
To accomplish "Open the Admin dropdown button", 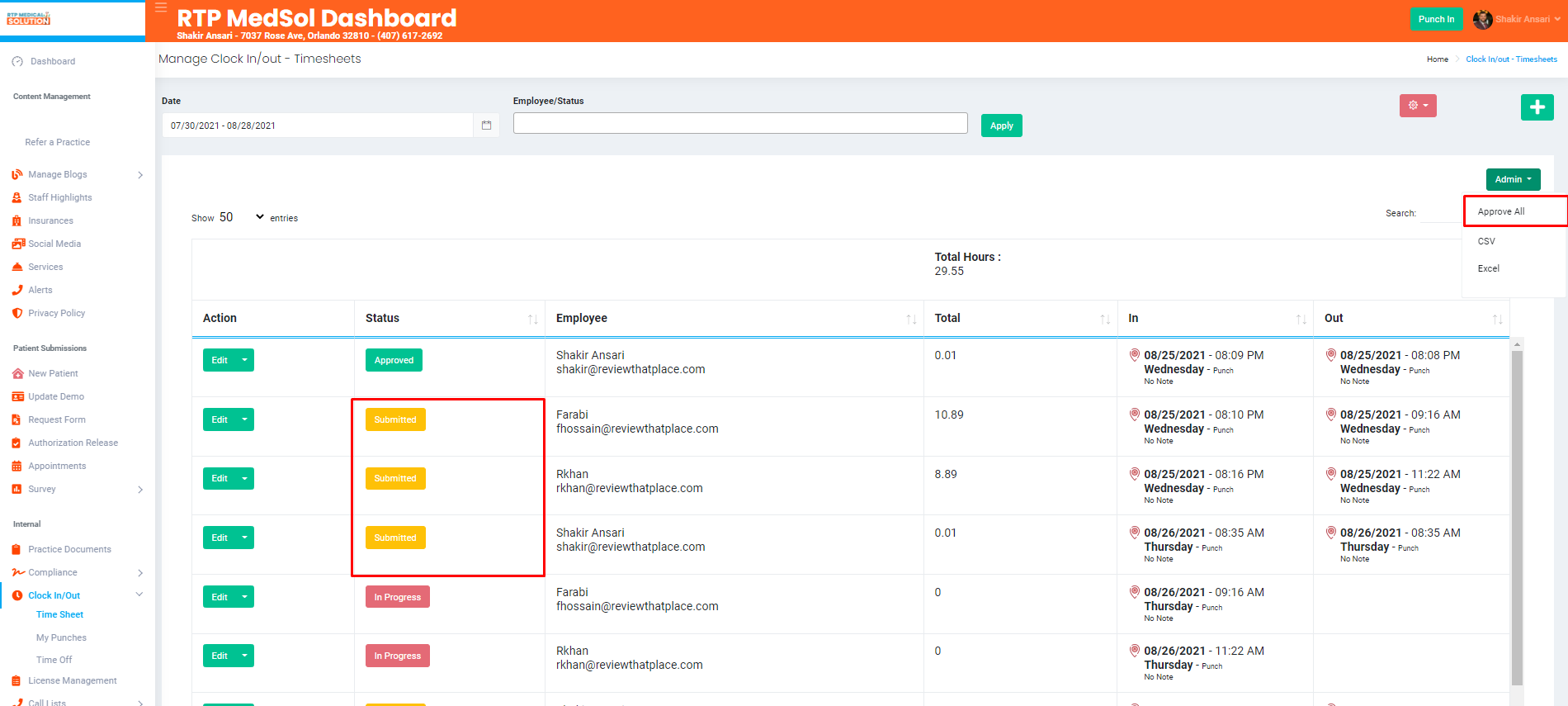I will point(1513,179).
